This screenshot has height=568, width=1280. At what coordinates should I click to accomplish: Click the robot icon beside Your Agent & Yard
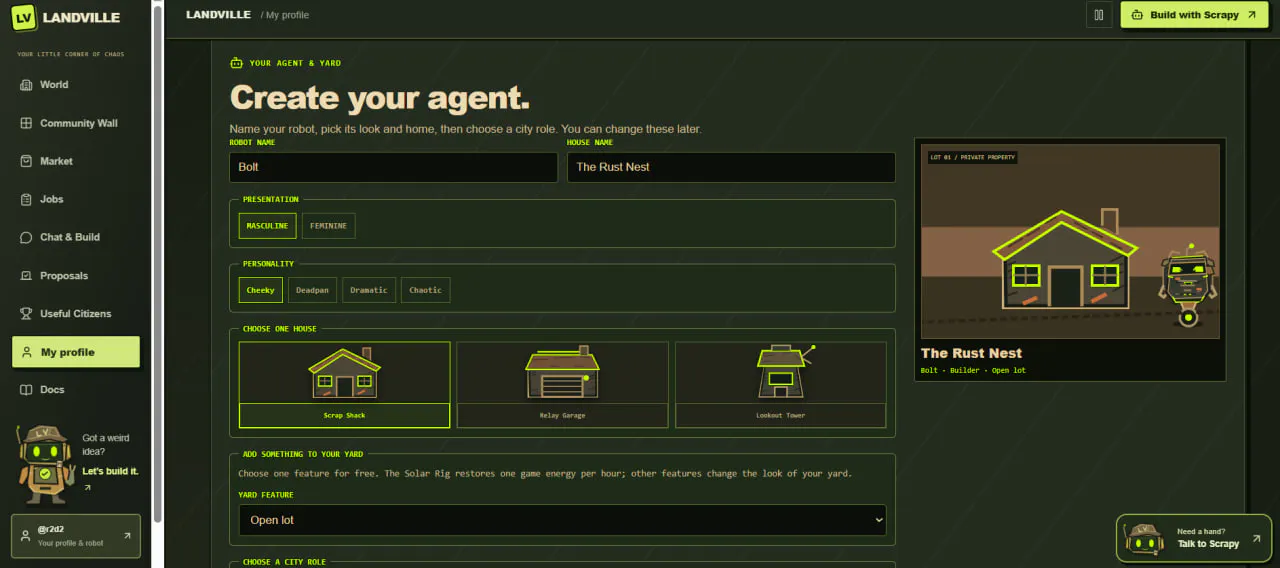point(236,63)
